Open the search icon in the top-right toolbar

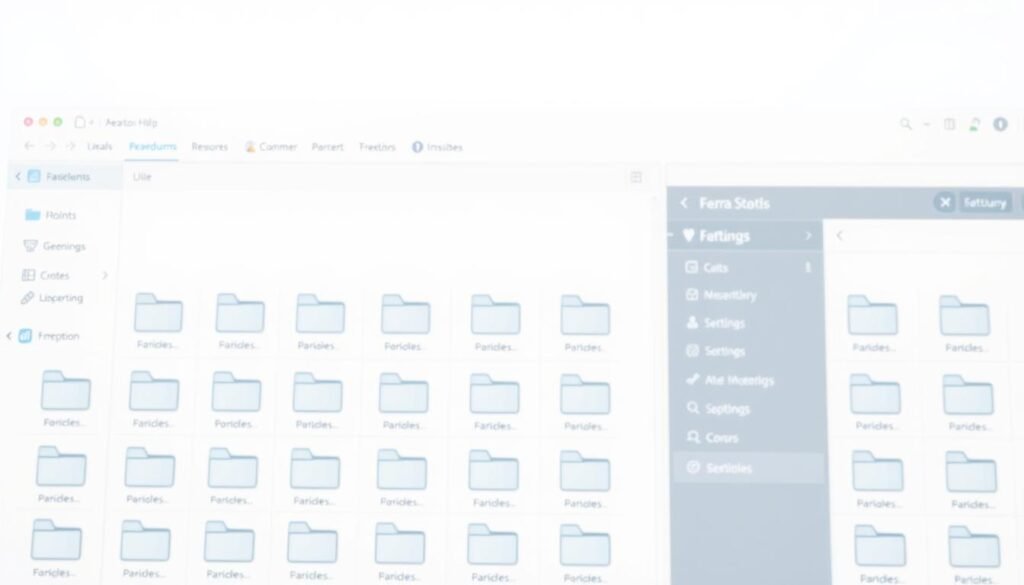tap(906, 124)
